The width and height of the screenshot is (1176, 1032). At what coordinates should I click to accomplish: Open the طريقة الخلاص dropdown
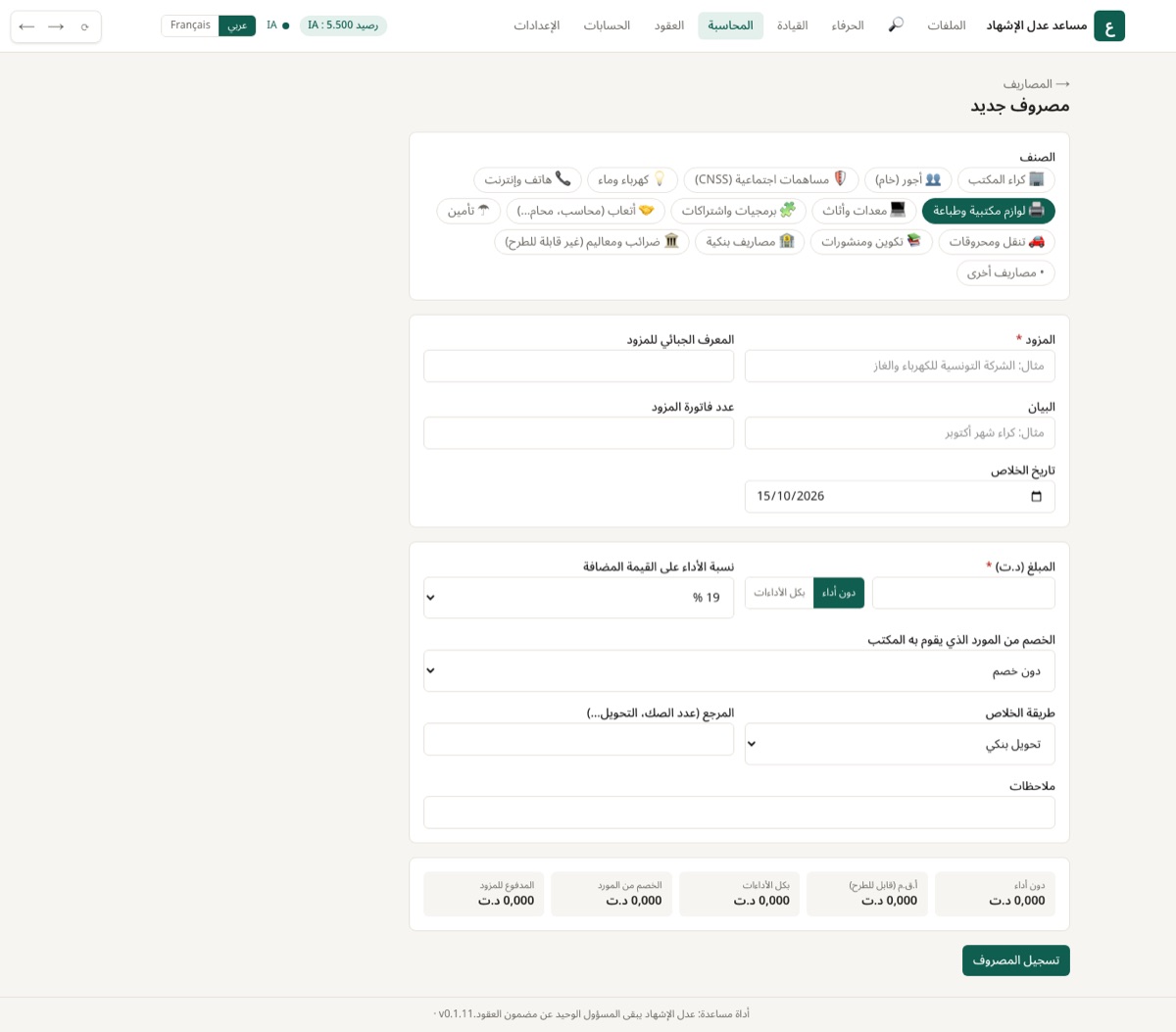click(900, 745)
